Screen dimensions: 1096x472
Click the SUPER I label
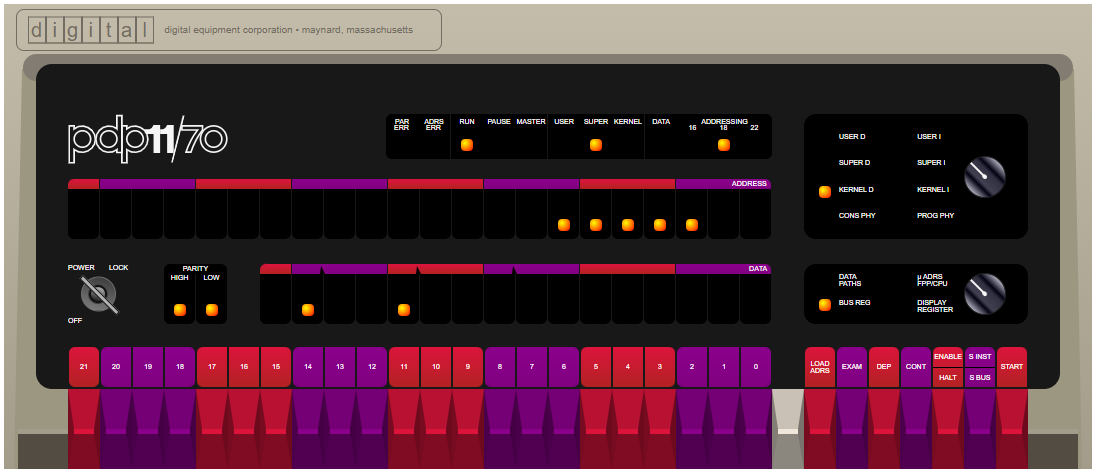point(931,163)
